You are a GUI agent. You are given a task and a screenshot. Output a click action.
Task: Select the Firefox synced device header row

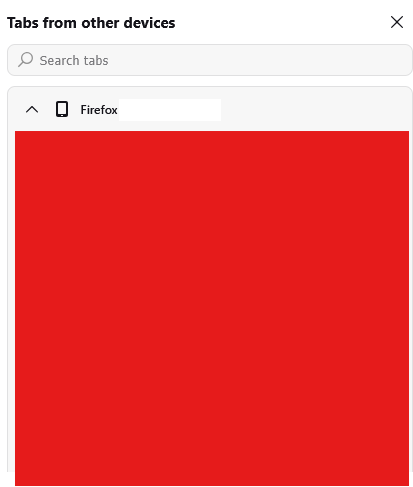coord(210,109)
